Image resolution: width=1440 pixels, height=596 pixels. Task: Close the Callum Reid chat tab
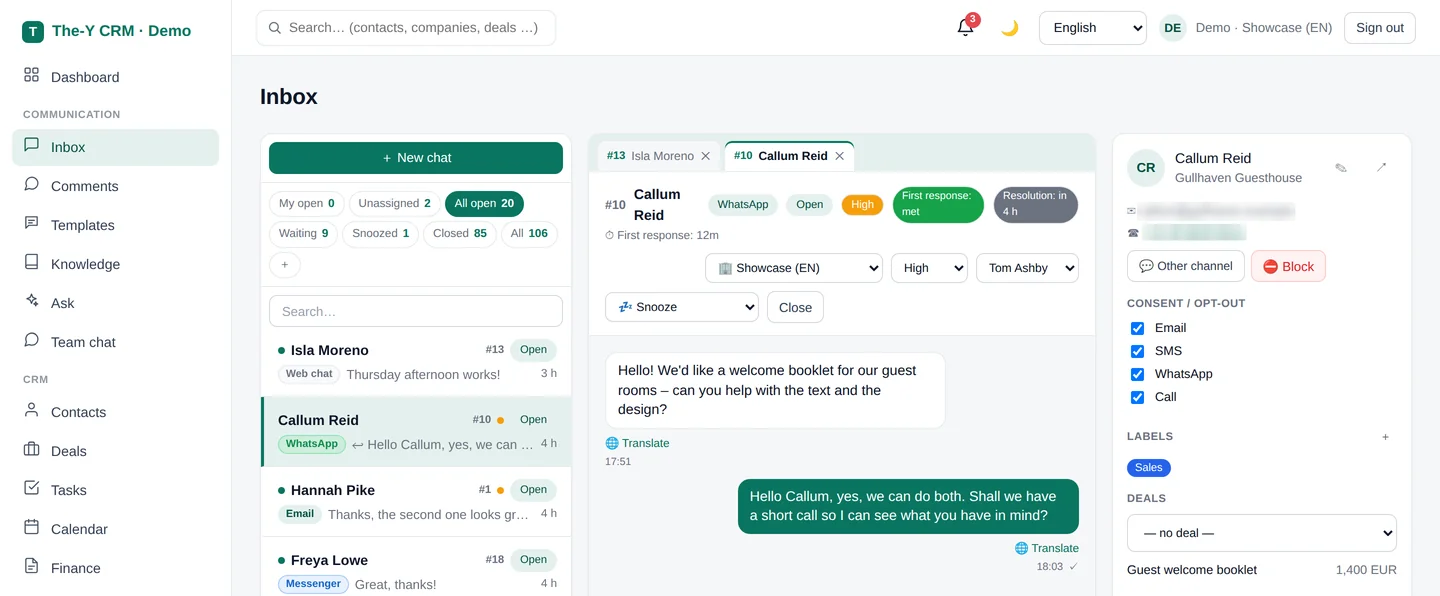[840, 156]
